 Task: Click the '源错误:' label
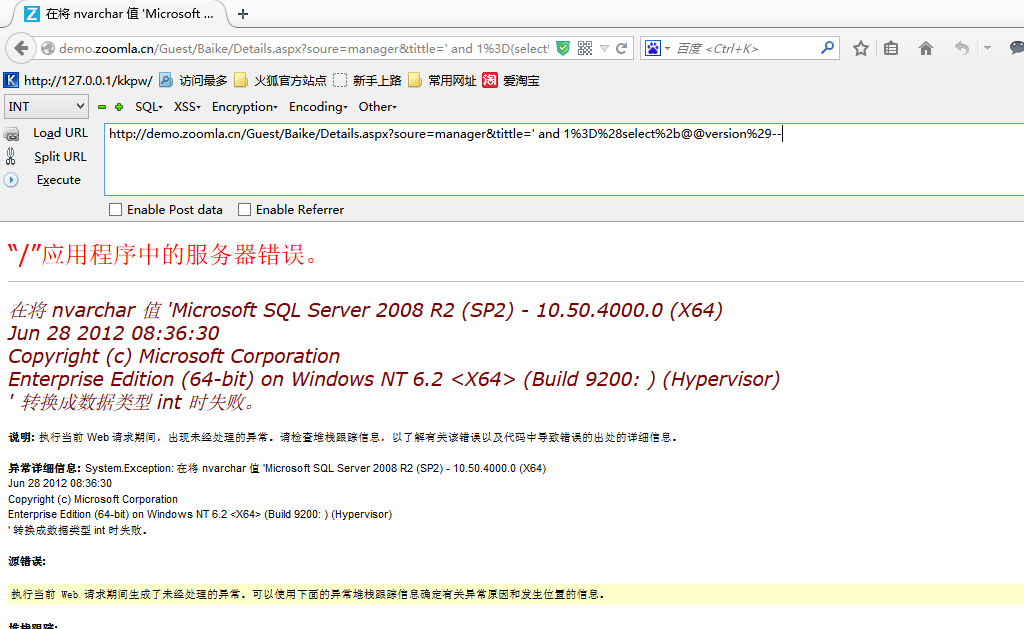click(x=27, y=561)
